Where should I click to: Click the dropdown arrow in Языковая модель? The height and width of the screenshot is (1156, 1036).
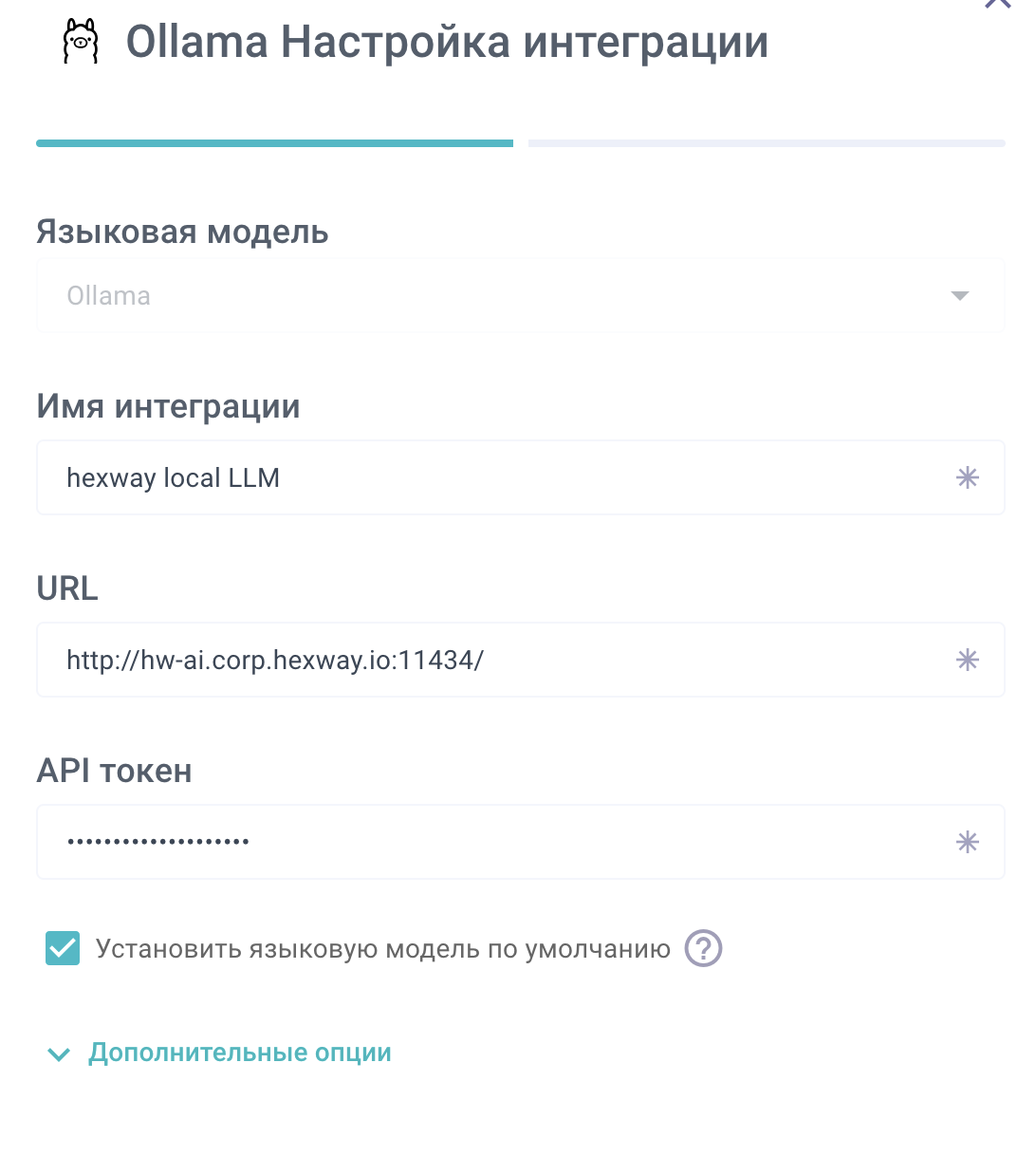point(959,296)
